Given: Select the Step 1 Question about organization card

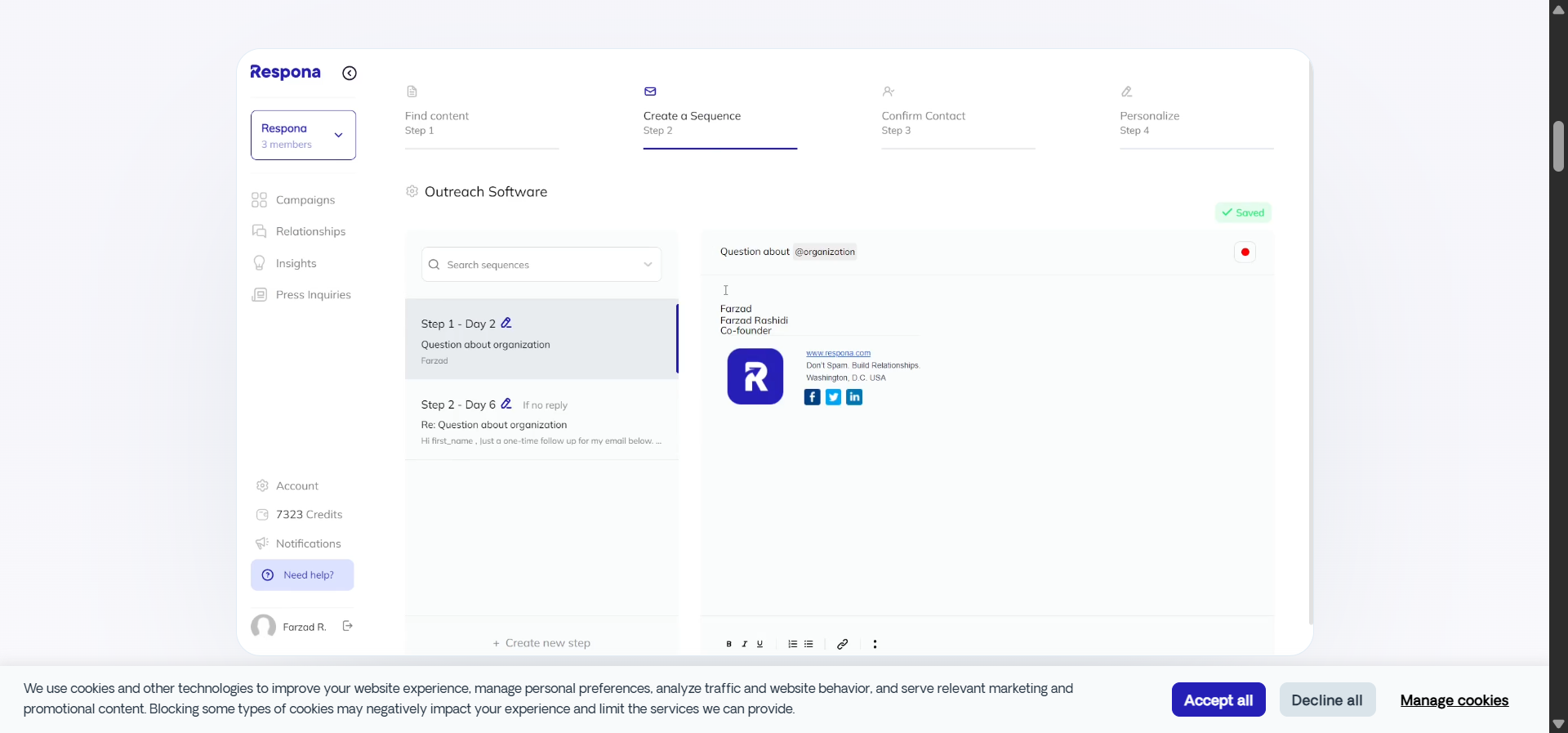Looking at the screenshot, I should pyautogui.click(x=541, y=339).
